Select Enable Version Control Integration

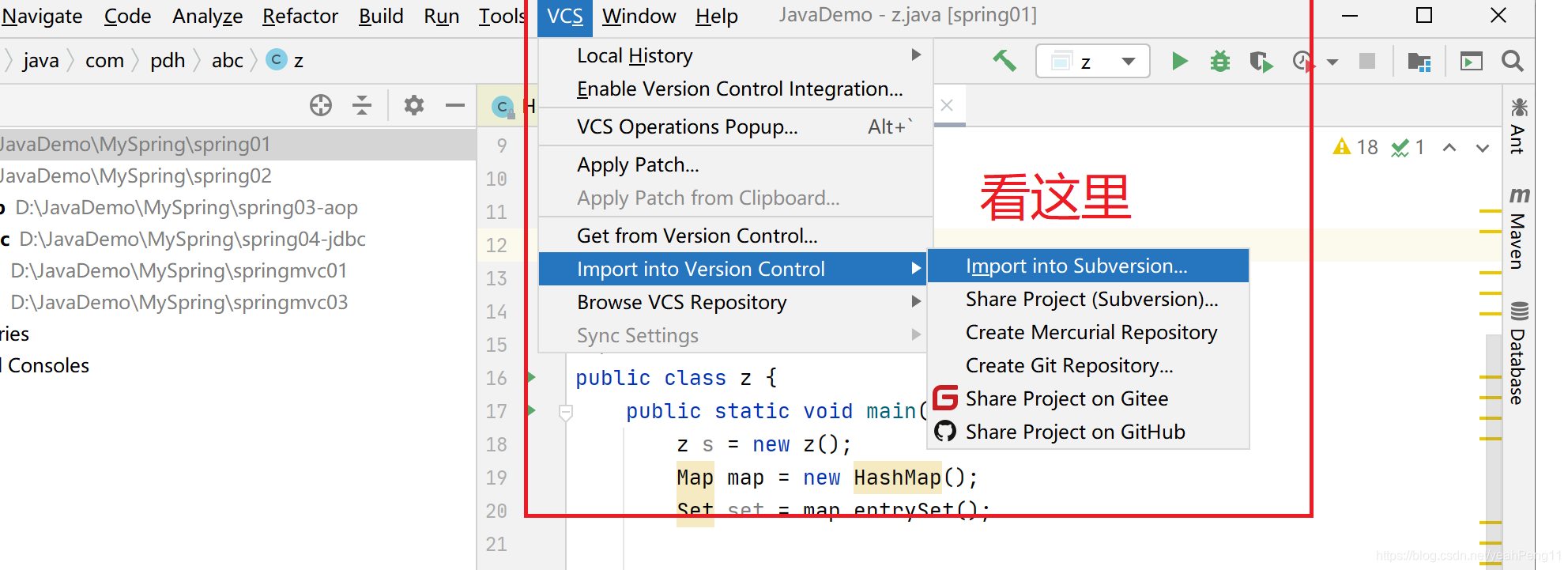[736, 89]
